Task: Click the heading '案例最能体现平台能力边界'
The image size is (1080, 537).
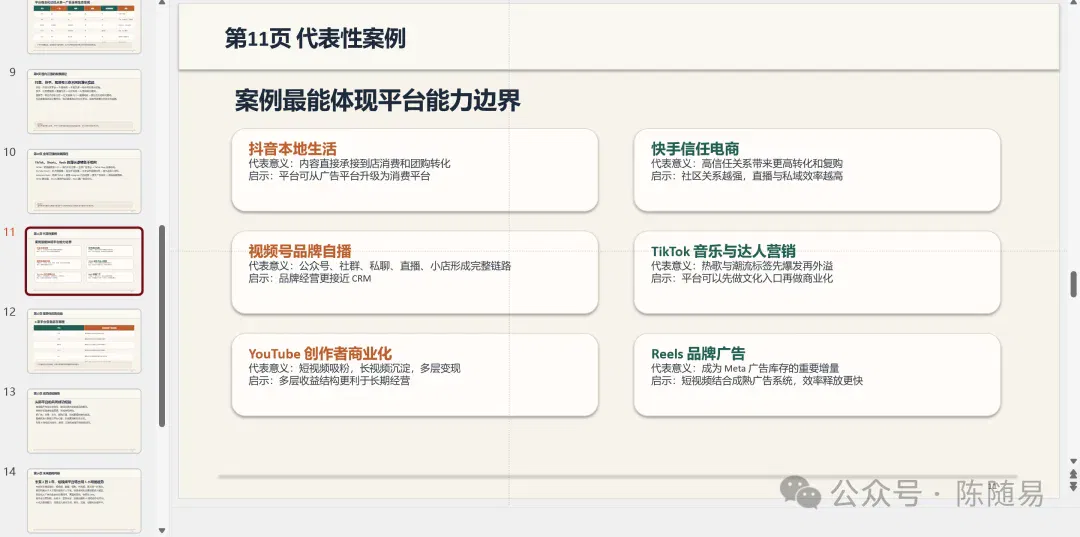Action: tap(377, 101)
